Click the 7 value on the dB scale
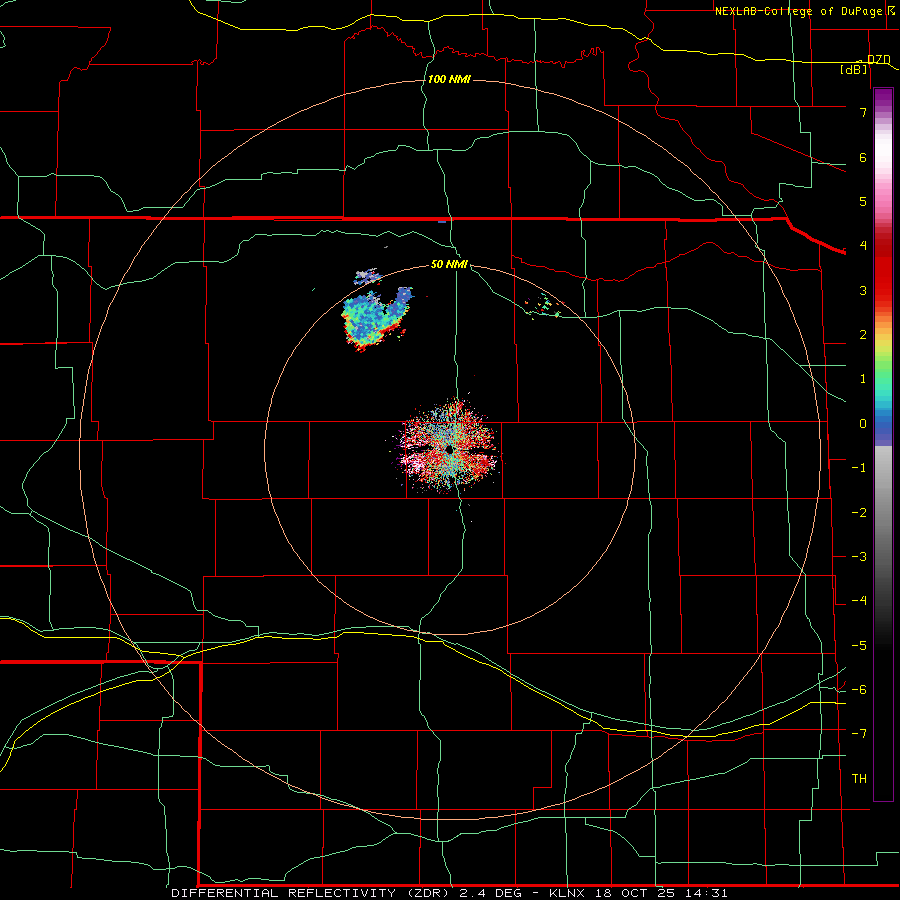 [863, 112]
